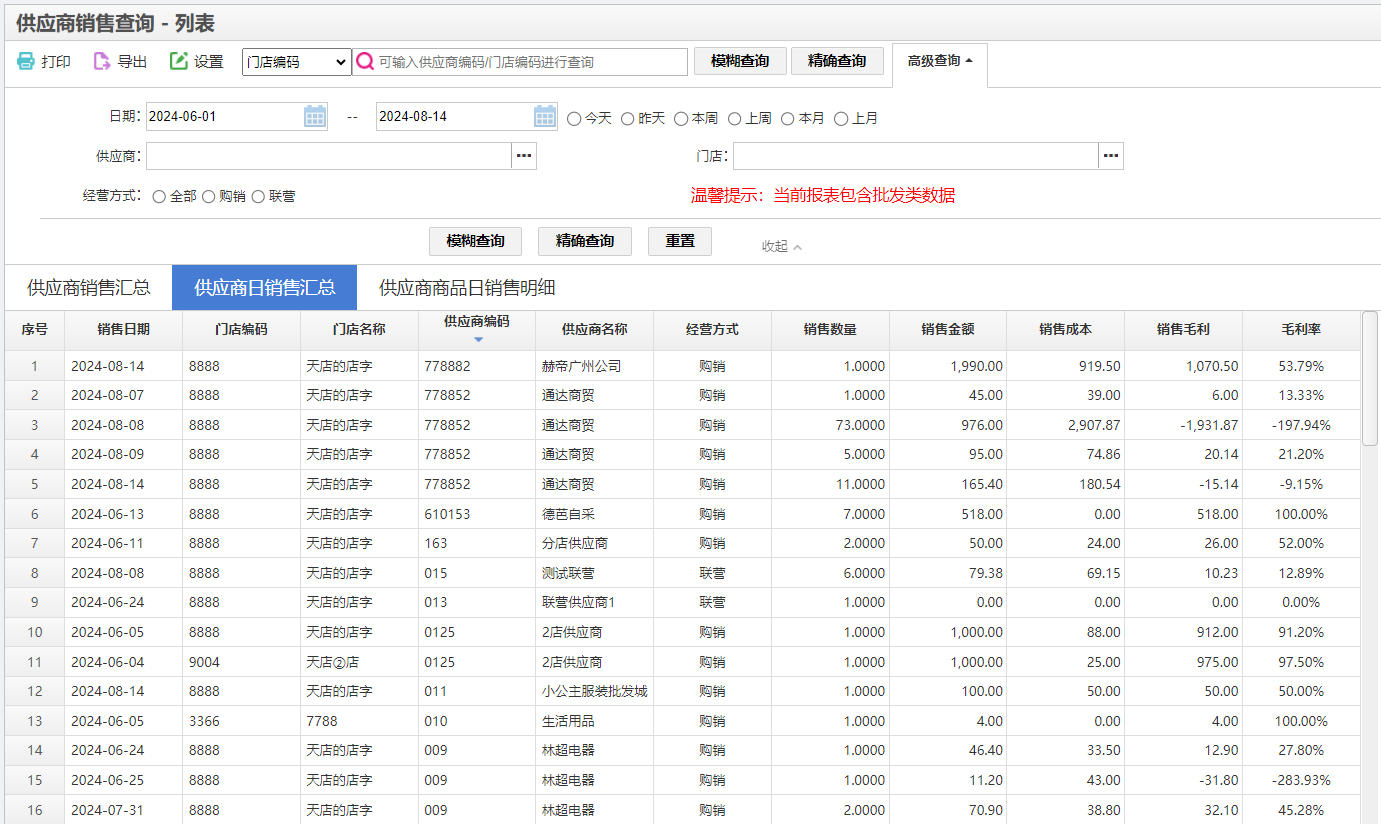Image resolution: width=1381 pixels, height=824 pixels.
Task: Click the 重置 reset button
Action: pos(680,241)
